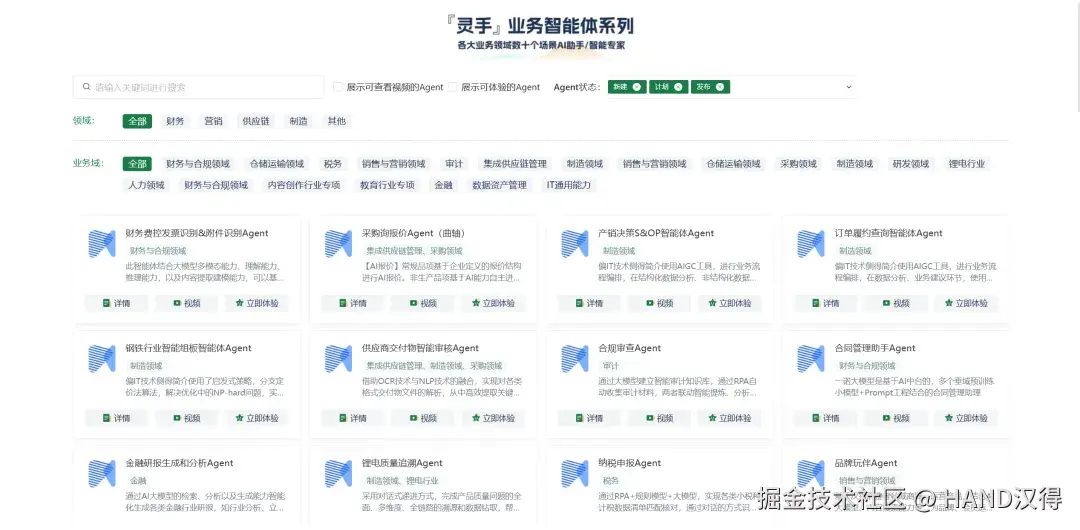The image size is (1080, 530).
Task: Select 其他 in the 领域 filter
Action: 337,121
